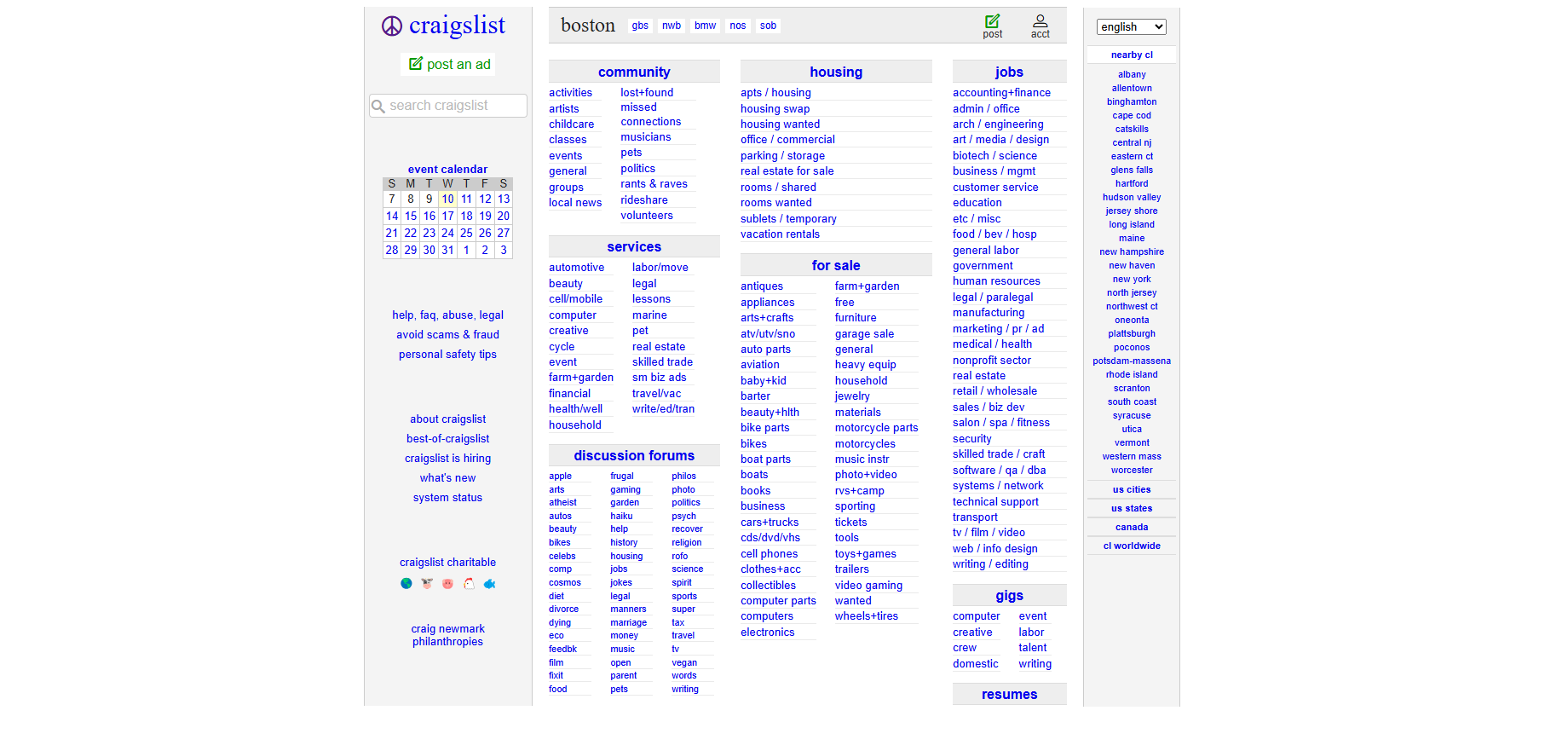Select the gbs sub-area tab

pyautogui.click(x=640, y=26)
